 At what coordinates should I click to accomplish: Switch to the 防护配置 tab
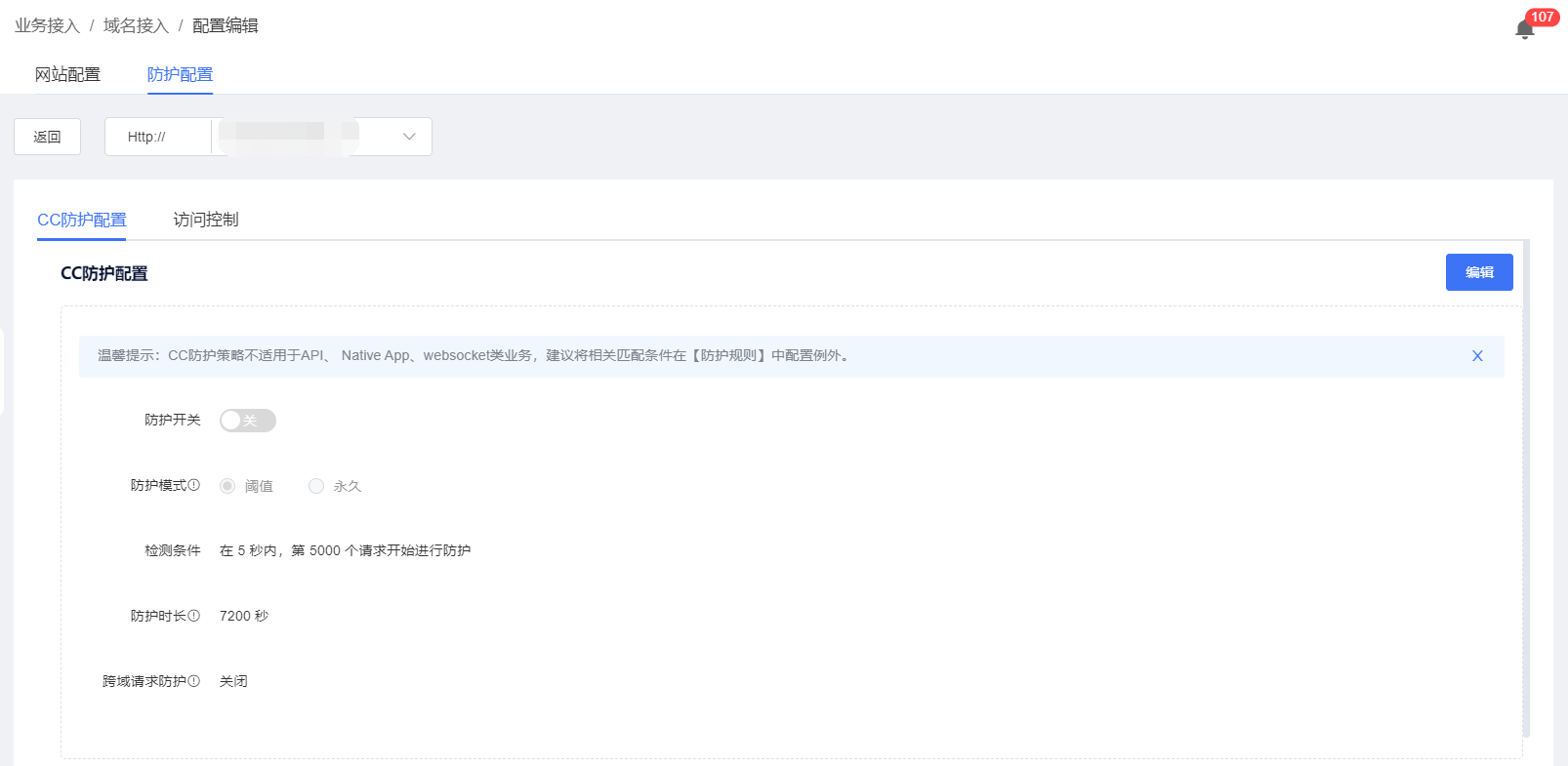tap(180, 74)
